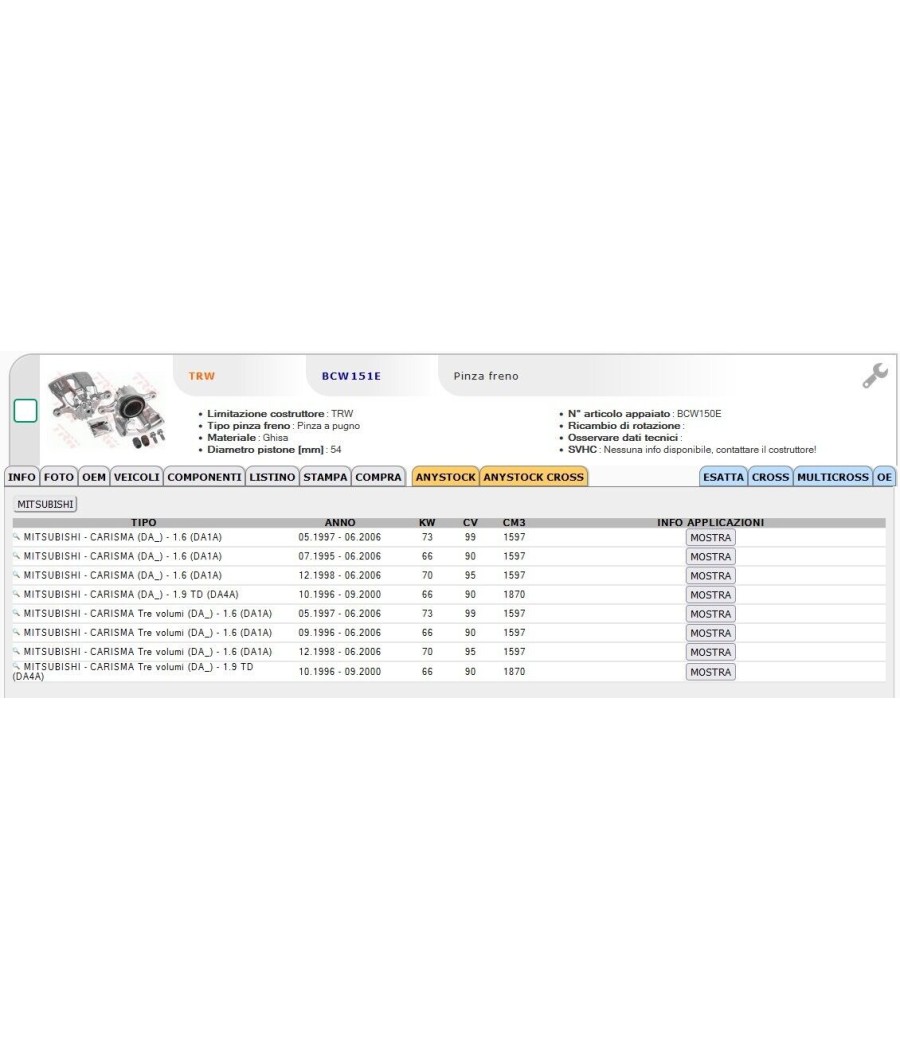Switch to the ANYSTOCK tab

tap(445, 477)
